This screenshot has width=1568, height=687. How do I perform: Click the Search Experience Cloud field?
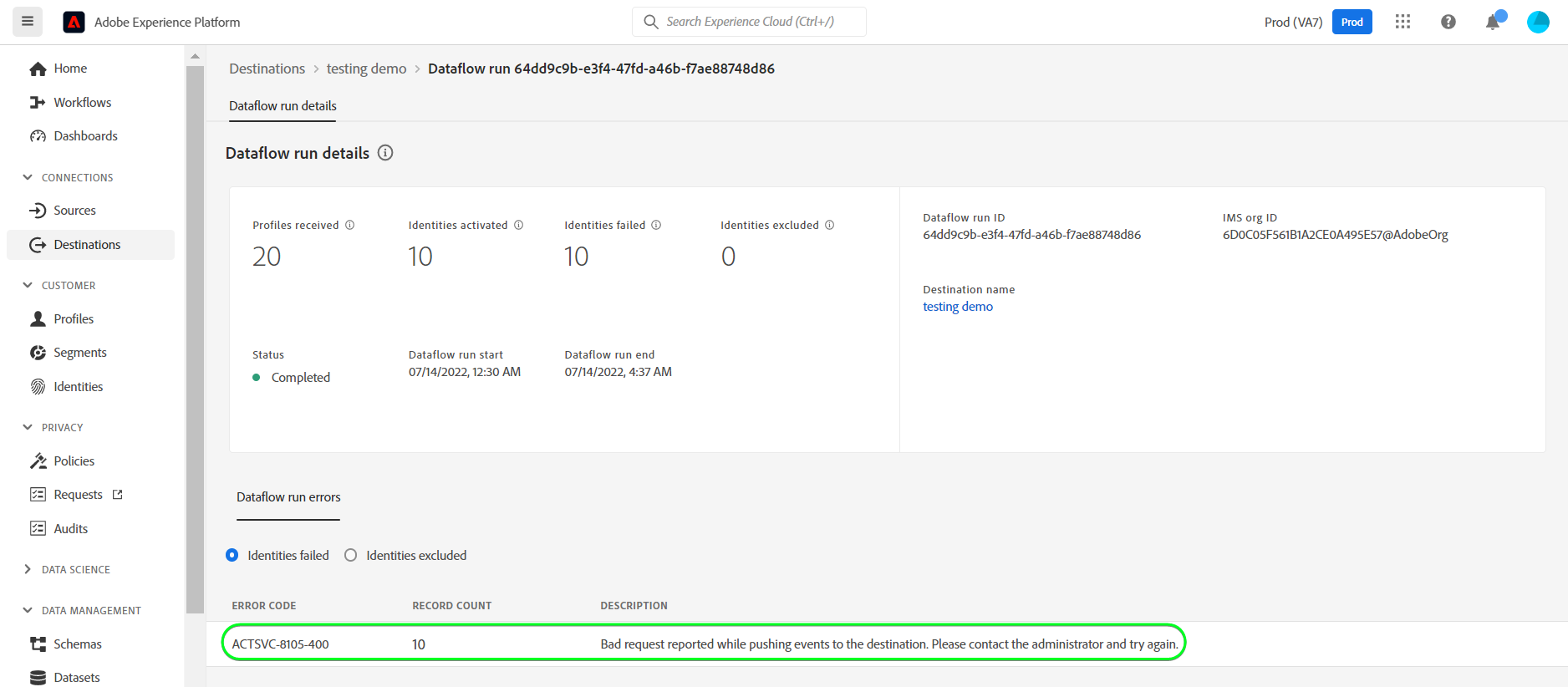coord(751,22)
